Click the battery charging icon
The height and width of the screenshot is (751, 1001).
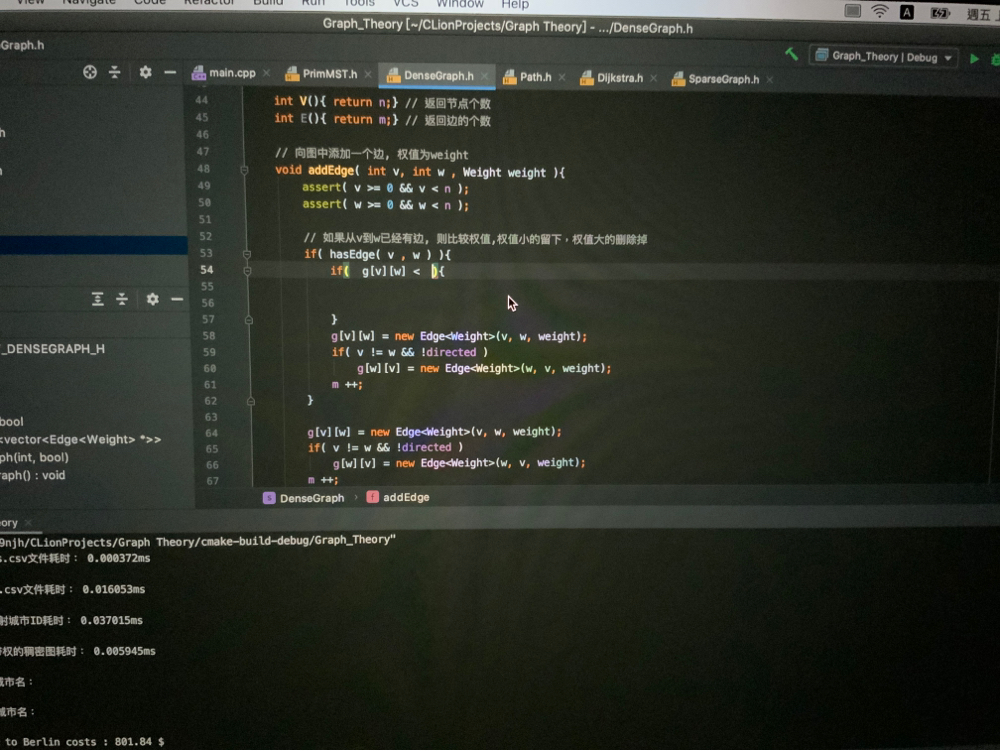click(x=940, y=13)
